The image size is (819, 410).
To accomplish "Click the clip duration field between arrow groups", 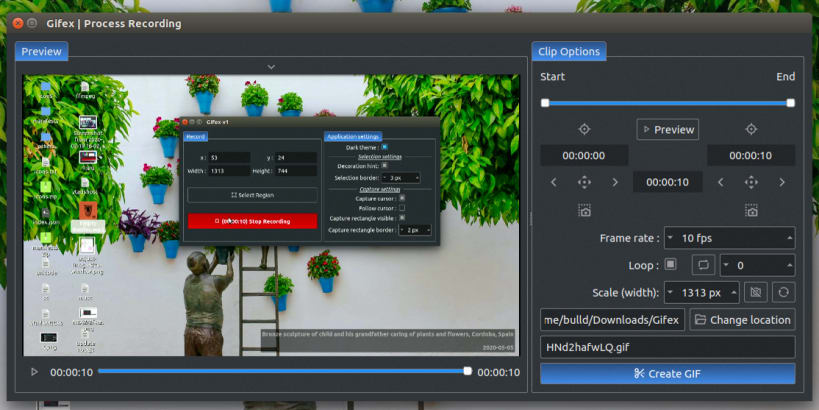I will pyautogui.click(x=668, y=182).
